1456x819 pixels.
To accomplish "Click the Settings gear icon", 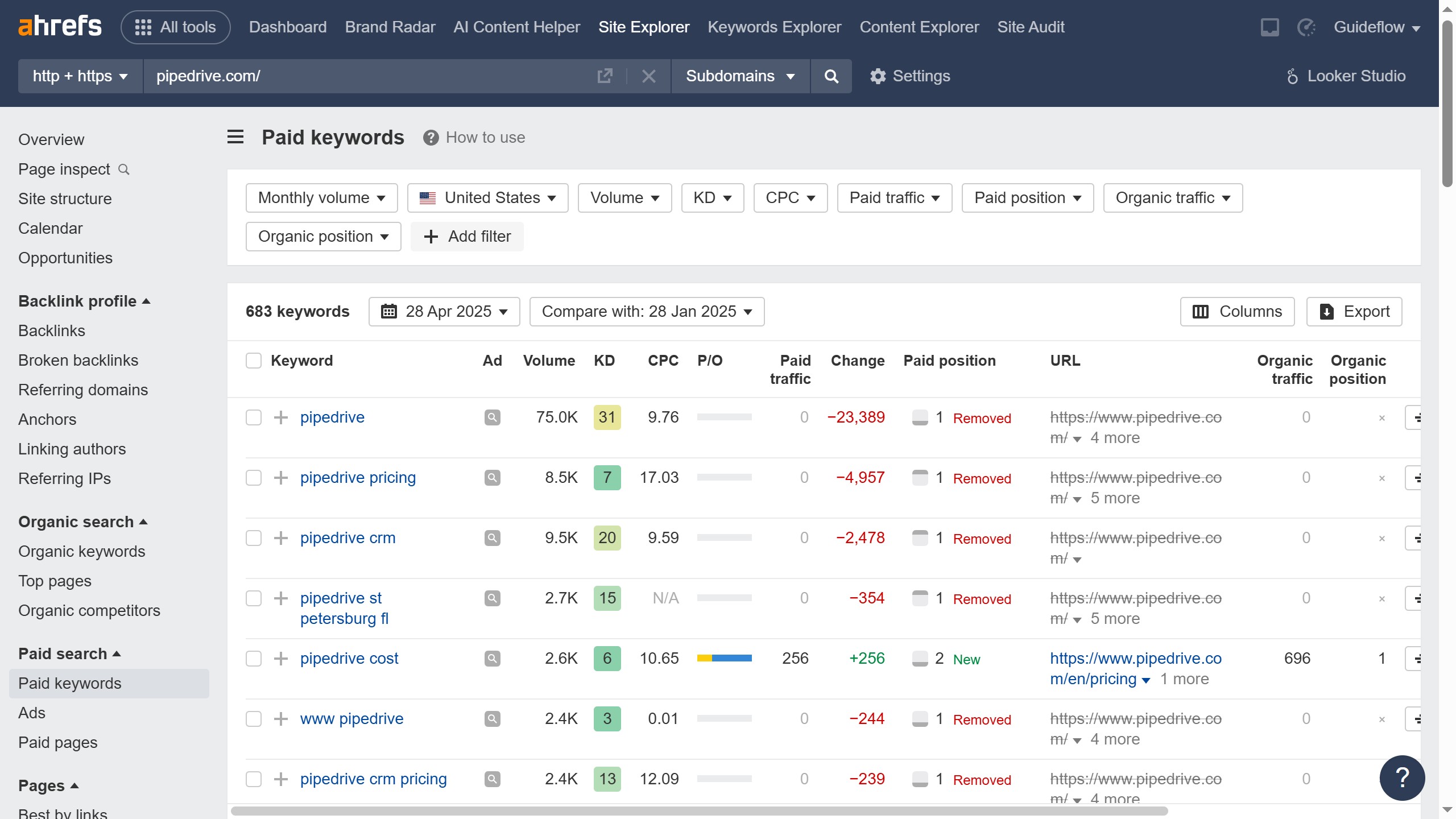I will pos(878,76).
